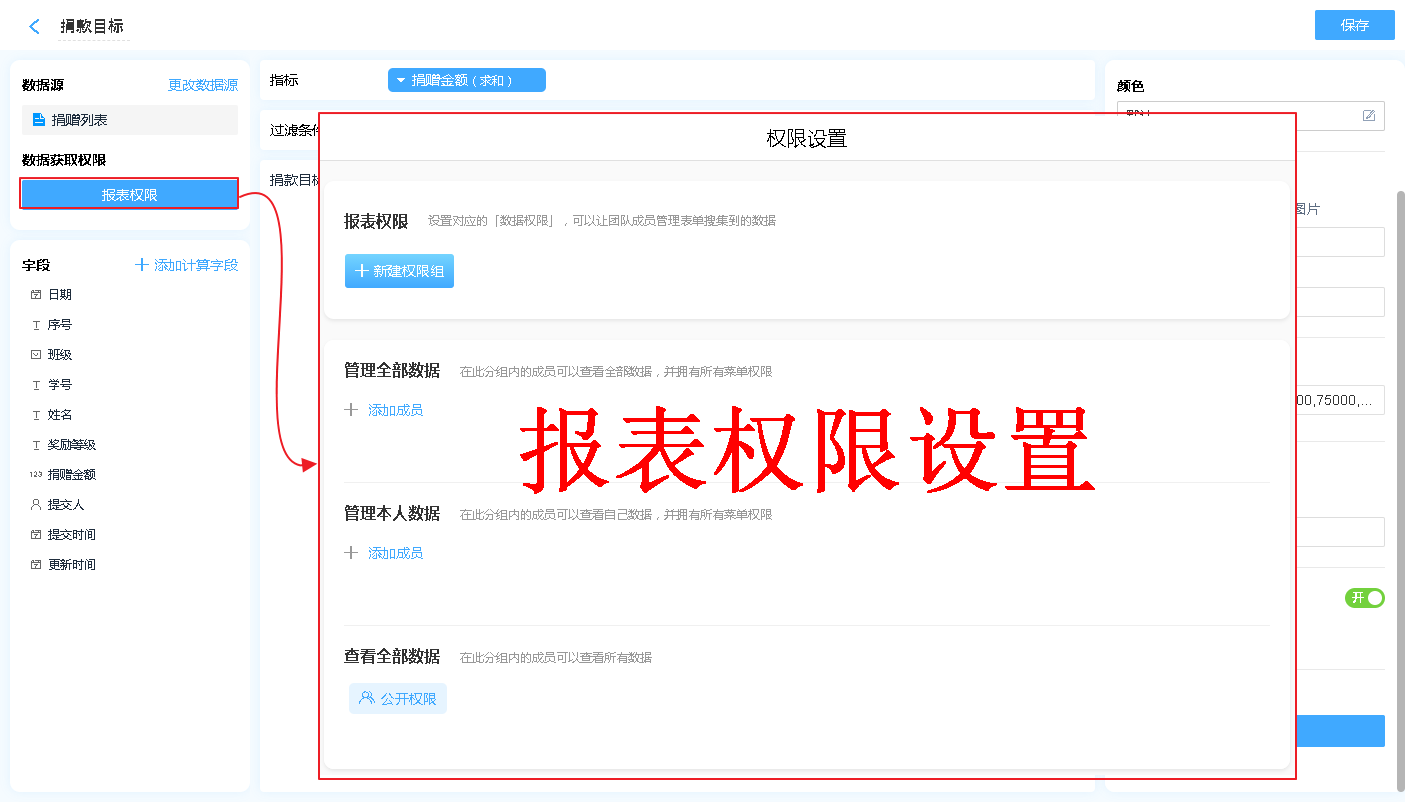Screen dimensions: 1405x802
Task: Click the edit icon in color field
Action: 1369,116
